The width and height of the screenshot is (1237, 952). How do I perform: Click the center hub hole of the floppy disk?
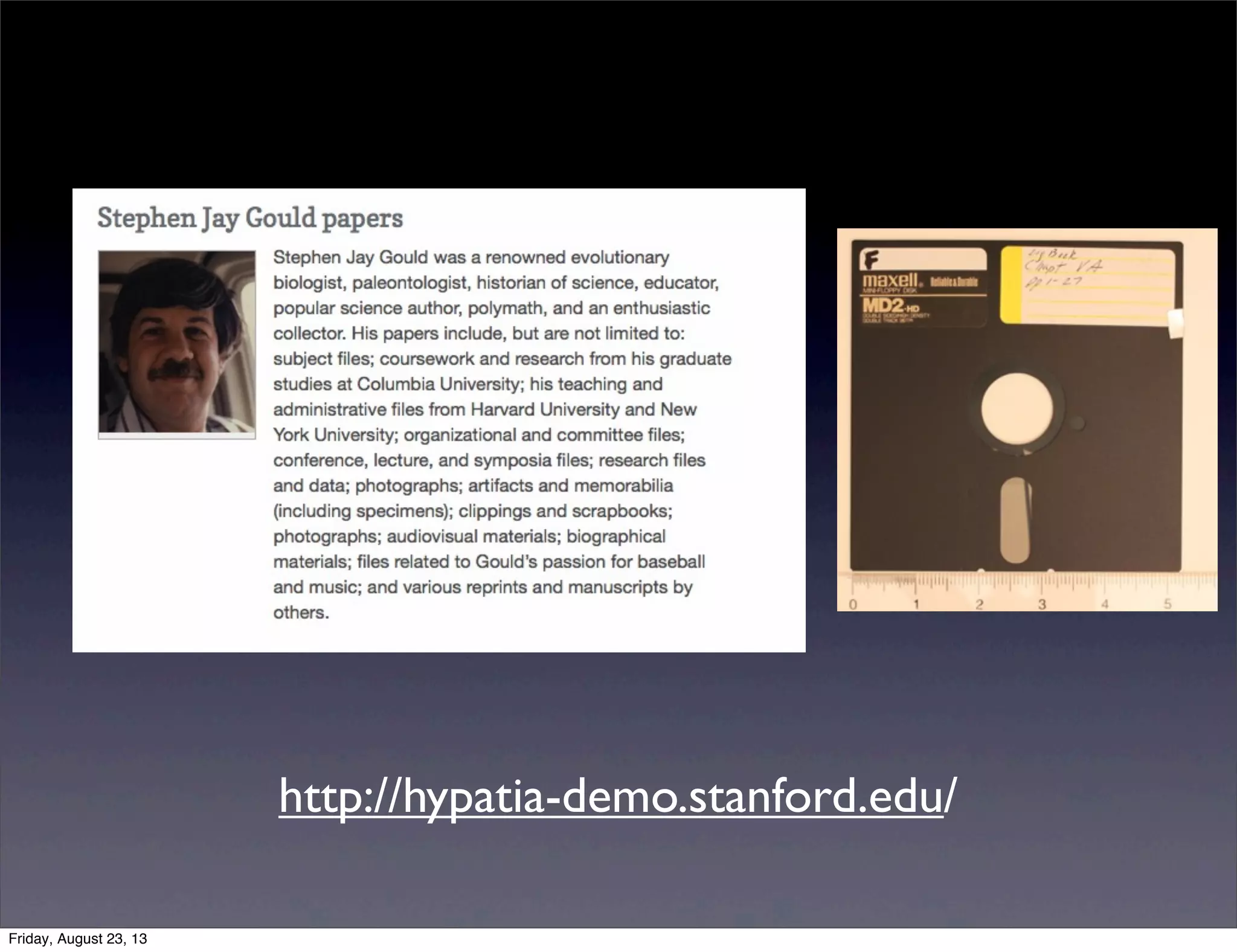(1017, 408)
